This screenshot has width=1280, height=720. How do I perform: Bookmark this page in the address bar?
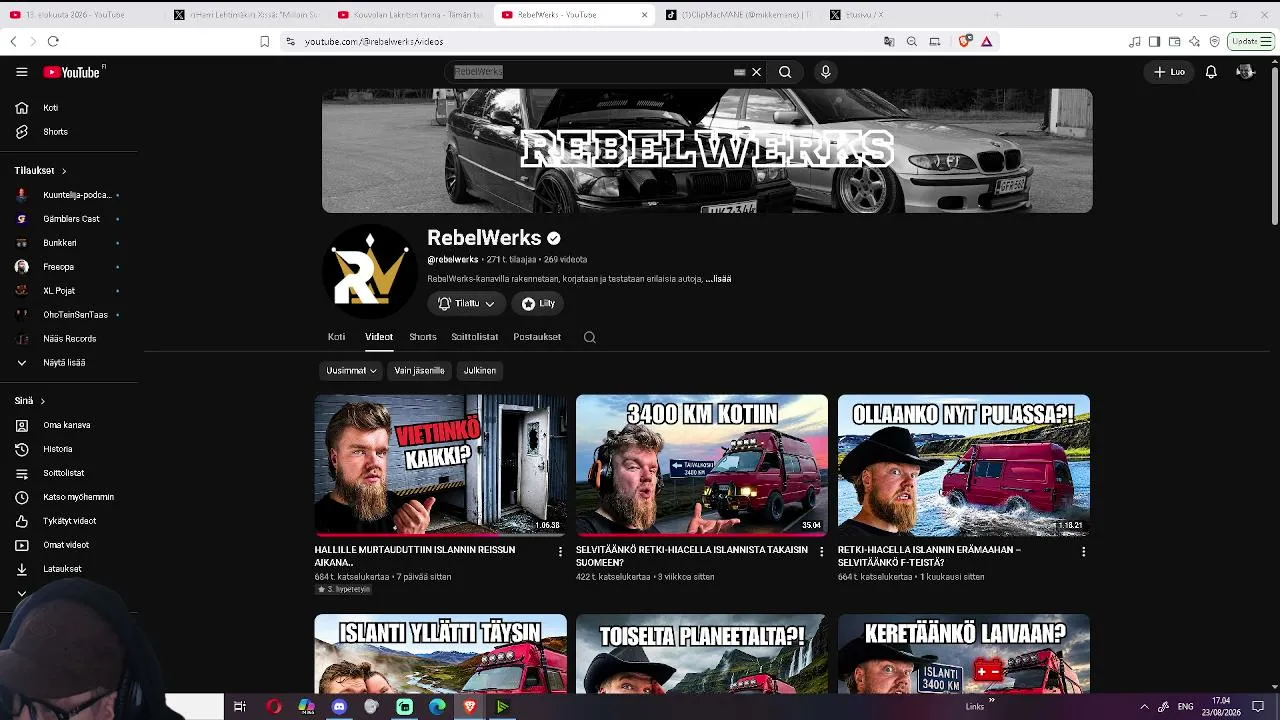264,41
